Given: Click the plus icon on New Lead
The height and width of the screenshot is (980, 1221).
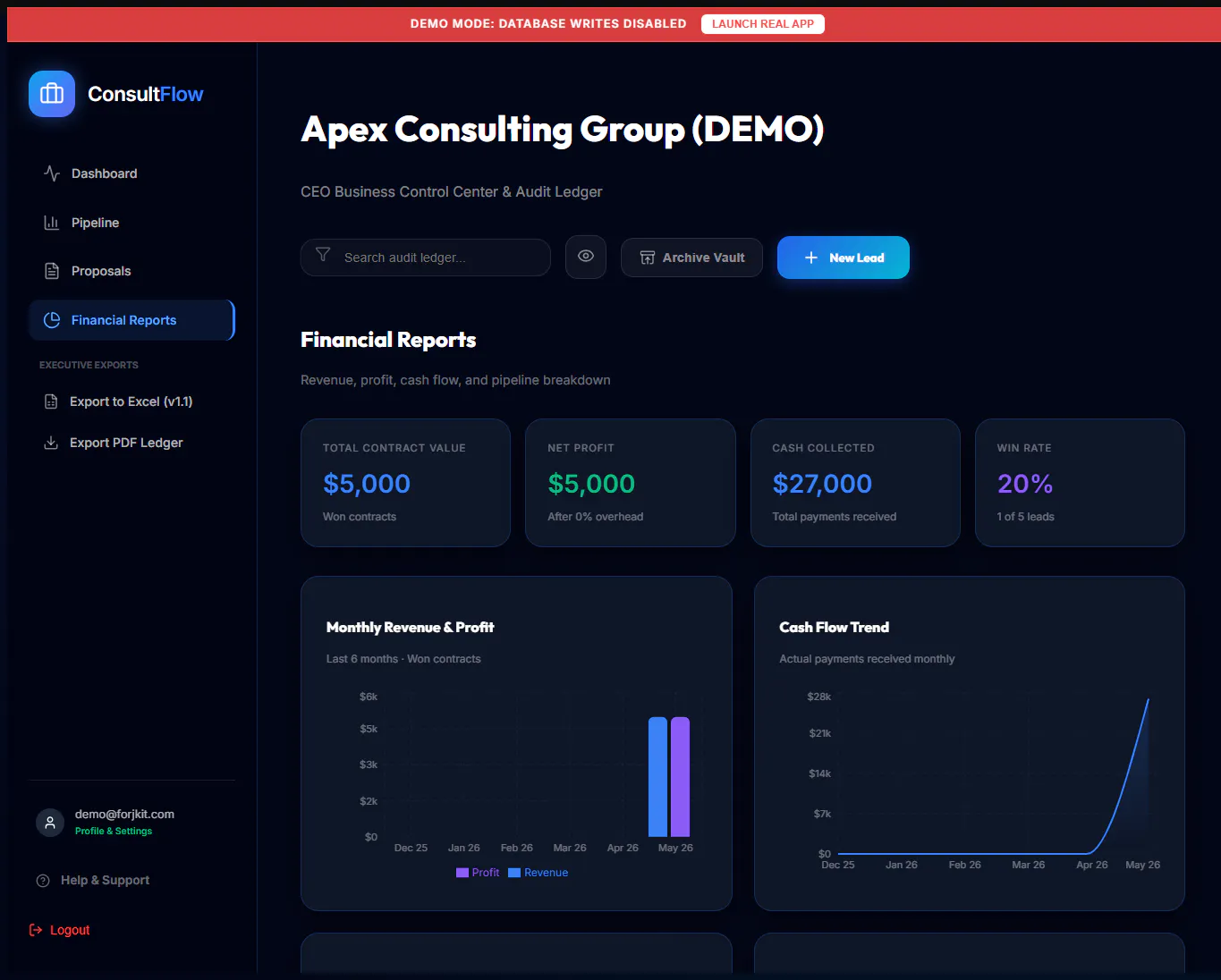Looking at the screenshot, I should tap(811, 258).
